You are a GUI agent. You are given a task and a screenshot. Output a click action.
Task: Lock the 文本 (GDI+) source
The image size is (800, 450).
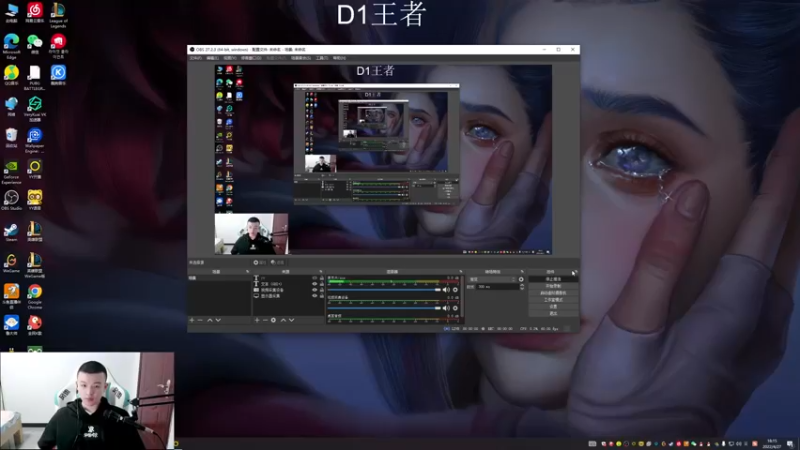click(322, 284)
